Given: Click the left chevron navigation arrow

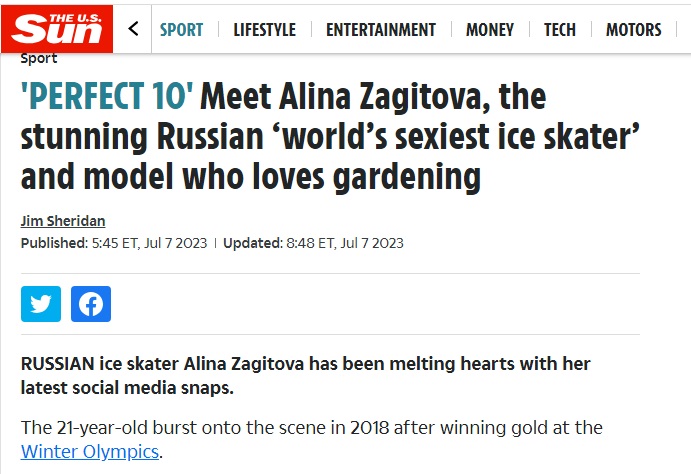Looking at the screenshot, I should tap(133, 29).
